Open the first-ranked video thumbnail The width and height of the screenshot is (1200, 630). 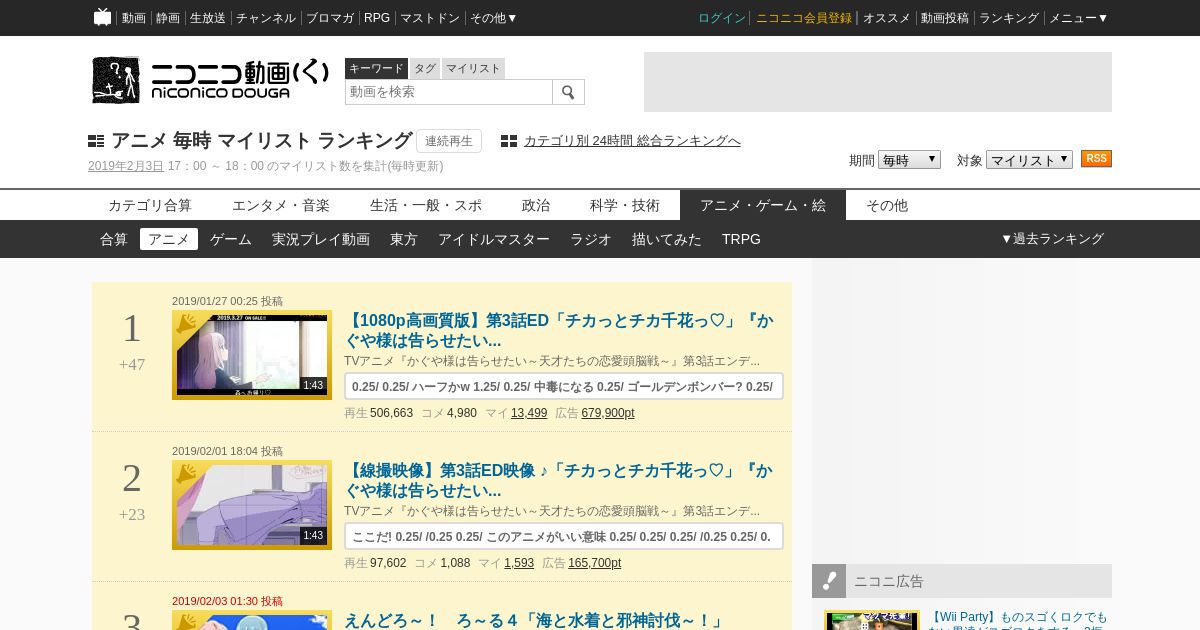[252, 355]
